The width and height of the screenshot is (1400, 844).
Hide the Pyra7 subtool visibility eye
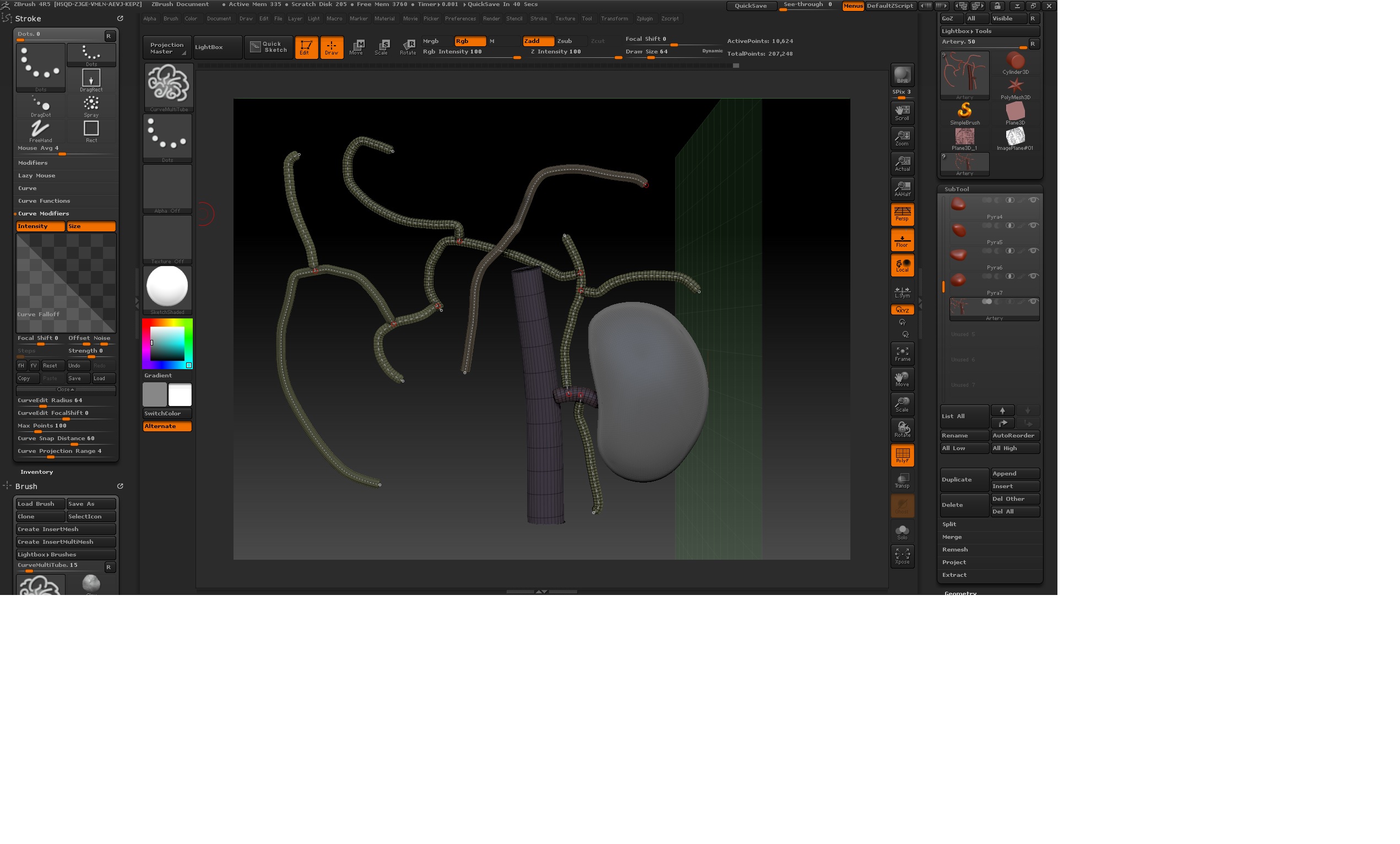pos(1034,277)
